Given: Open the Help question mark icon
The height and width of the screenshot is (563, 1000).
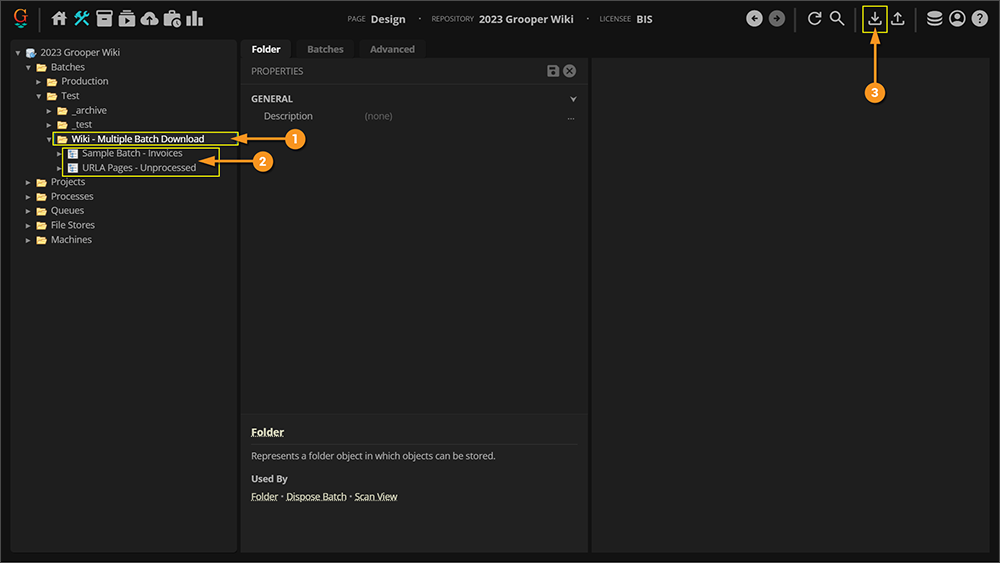Looking at the screenshot, I should [980, 18].
